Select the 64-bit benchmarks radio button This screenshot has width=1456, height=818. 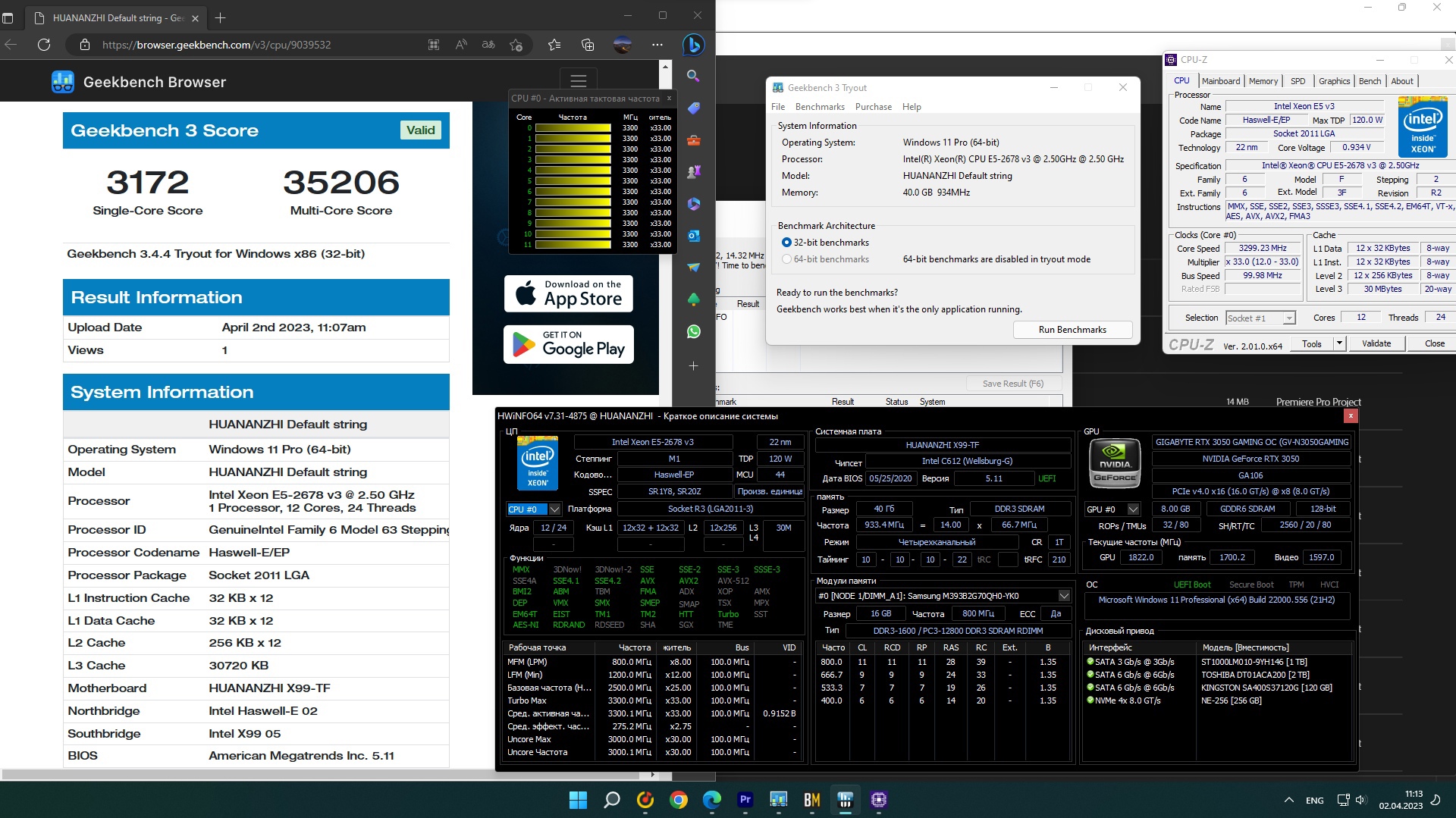[x=786, y=259]
